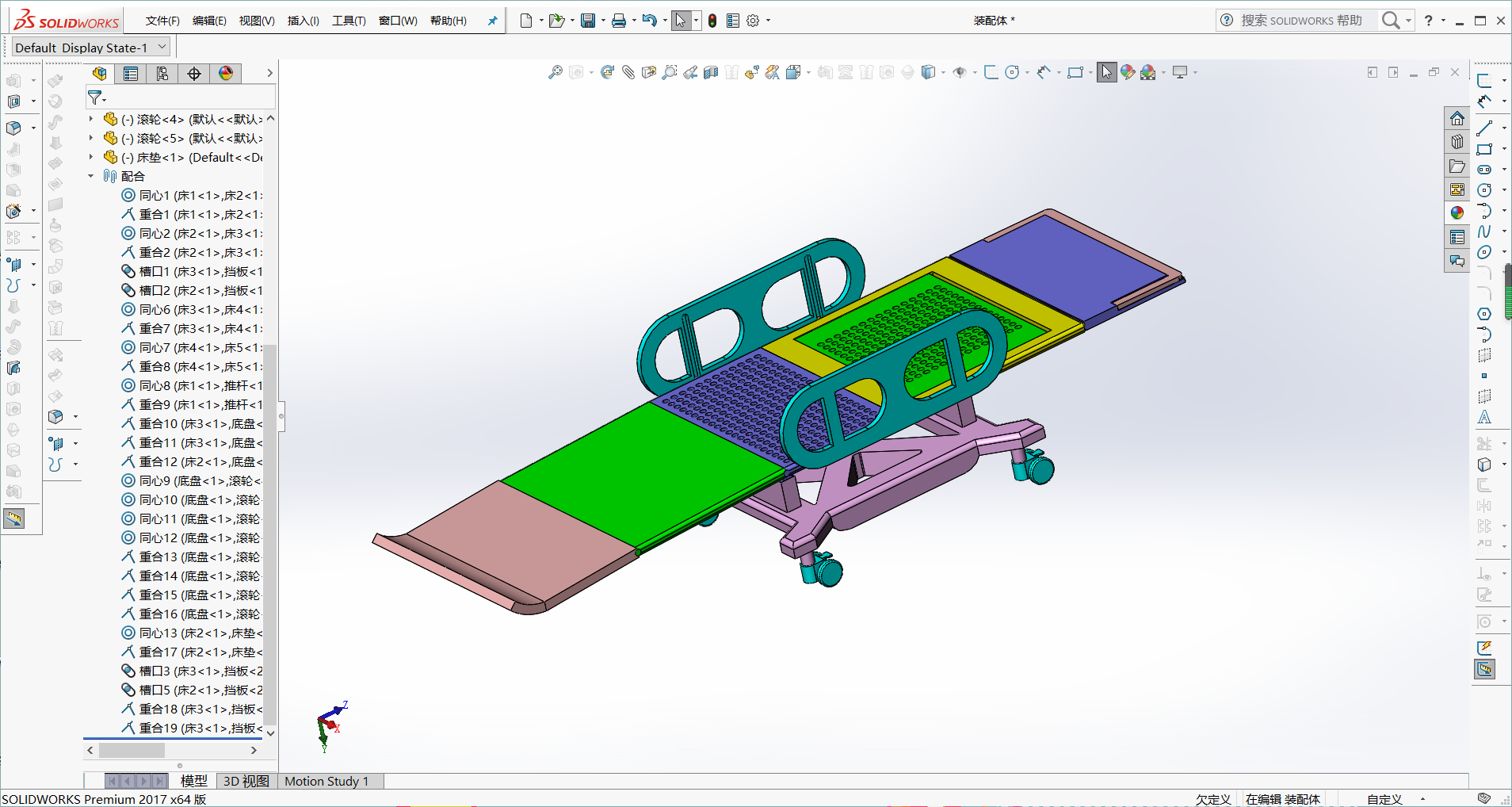
Task: Open the Design Library books icon
Action: 1457,142
